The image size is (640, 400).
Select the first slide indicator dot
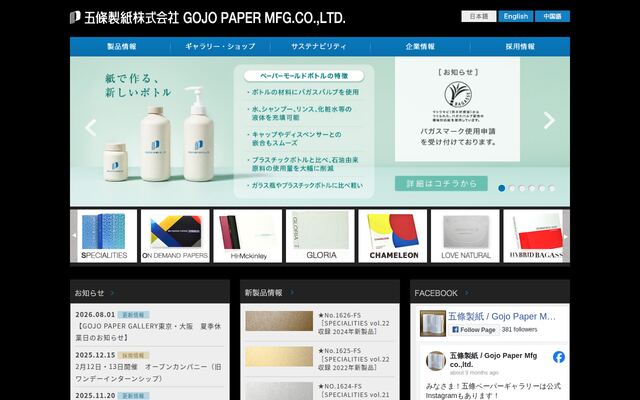pos(502,188)
